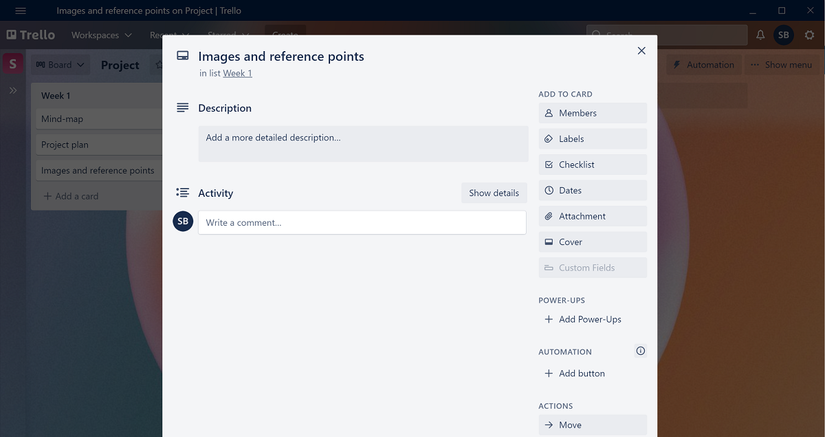Screen dimensions: 825x437
Task: Add an Attachment to the card
Action: point(592,216)
